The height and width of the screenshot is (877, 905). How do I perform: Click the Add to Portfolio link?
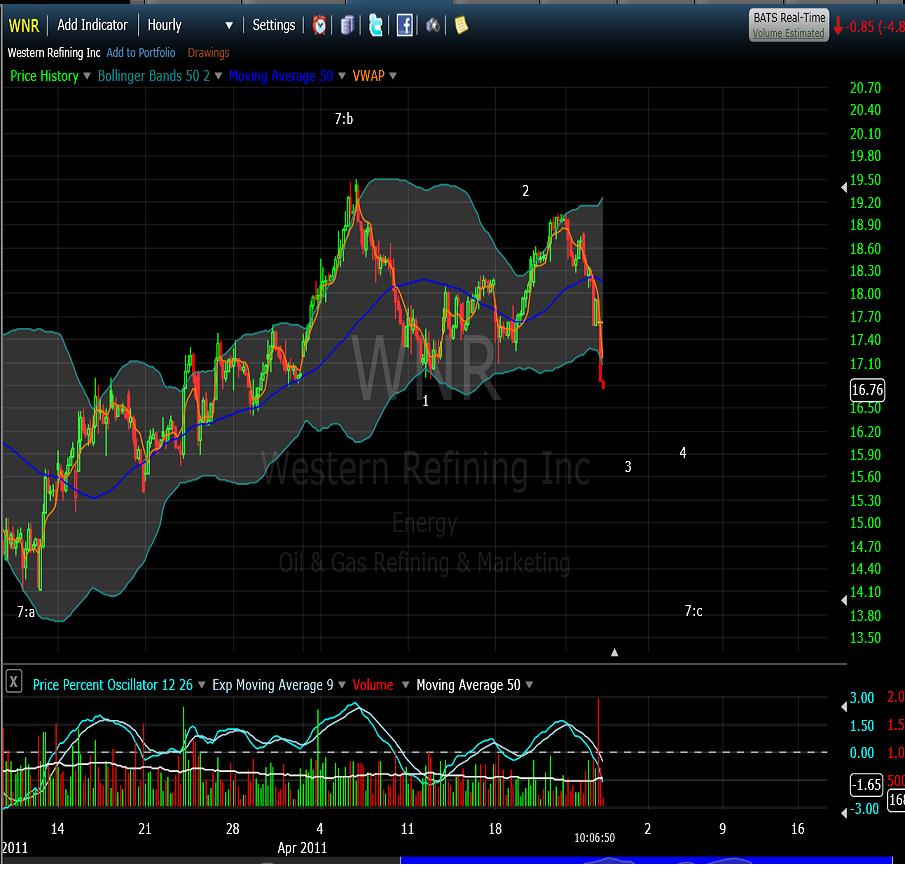tap(140, 53)
